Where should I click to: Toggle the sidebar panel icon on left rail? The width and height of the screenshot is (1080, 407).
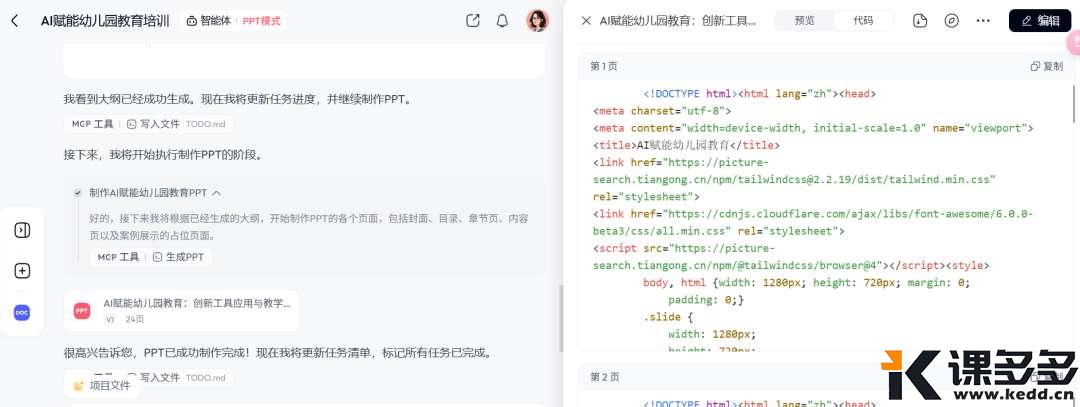coord(22,230)
